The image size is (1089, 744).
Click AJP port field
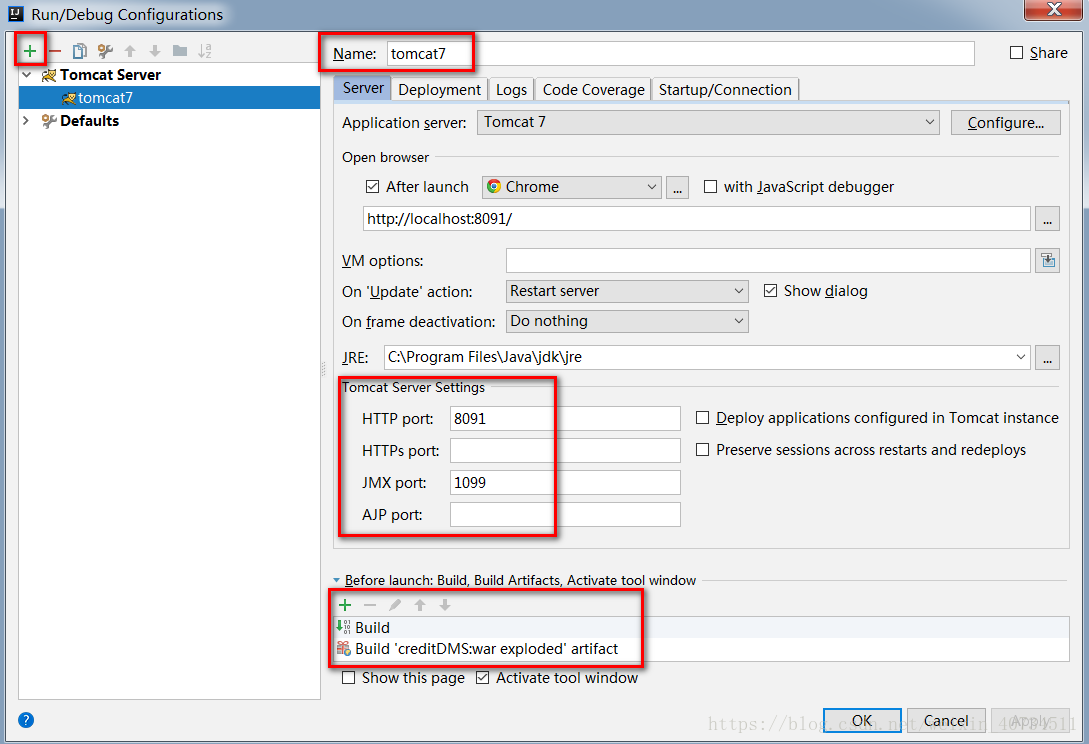(x=565, y=514)
